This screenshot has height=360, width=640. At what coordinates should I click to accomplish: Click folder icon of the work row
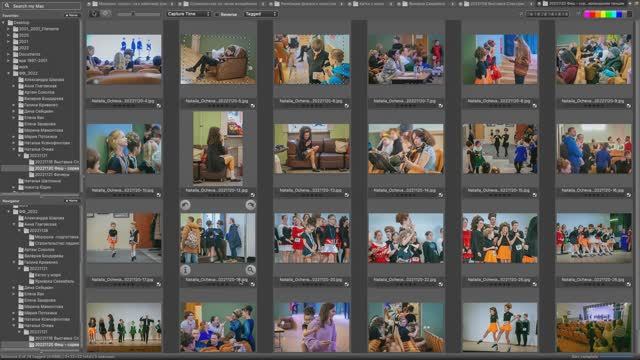point(16,67)
